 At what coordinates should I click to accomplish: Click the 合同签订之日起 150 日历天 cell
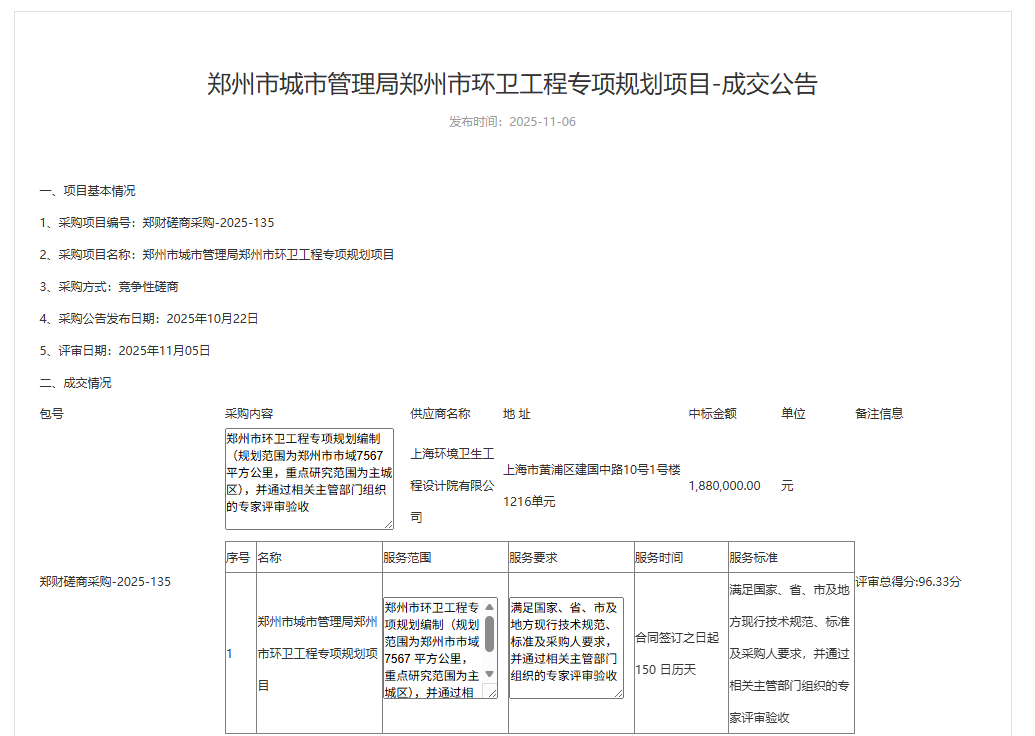click(x=677, y=653)
